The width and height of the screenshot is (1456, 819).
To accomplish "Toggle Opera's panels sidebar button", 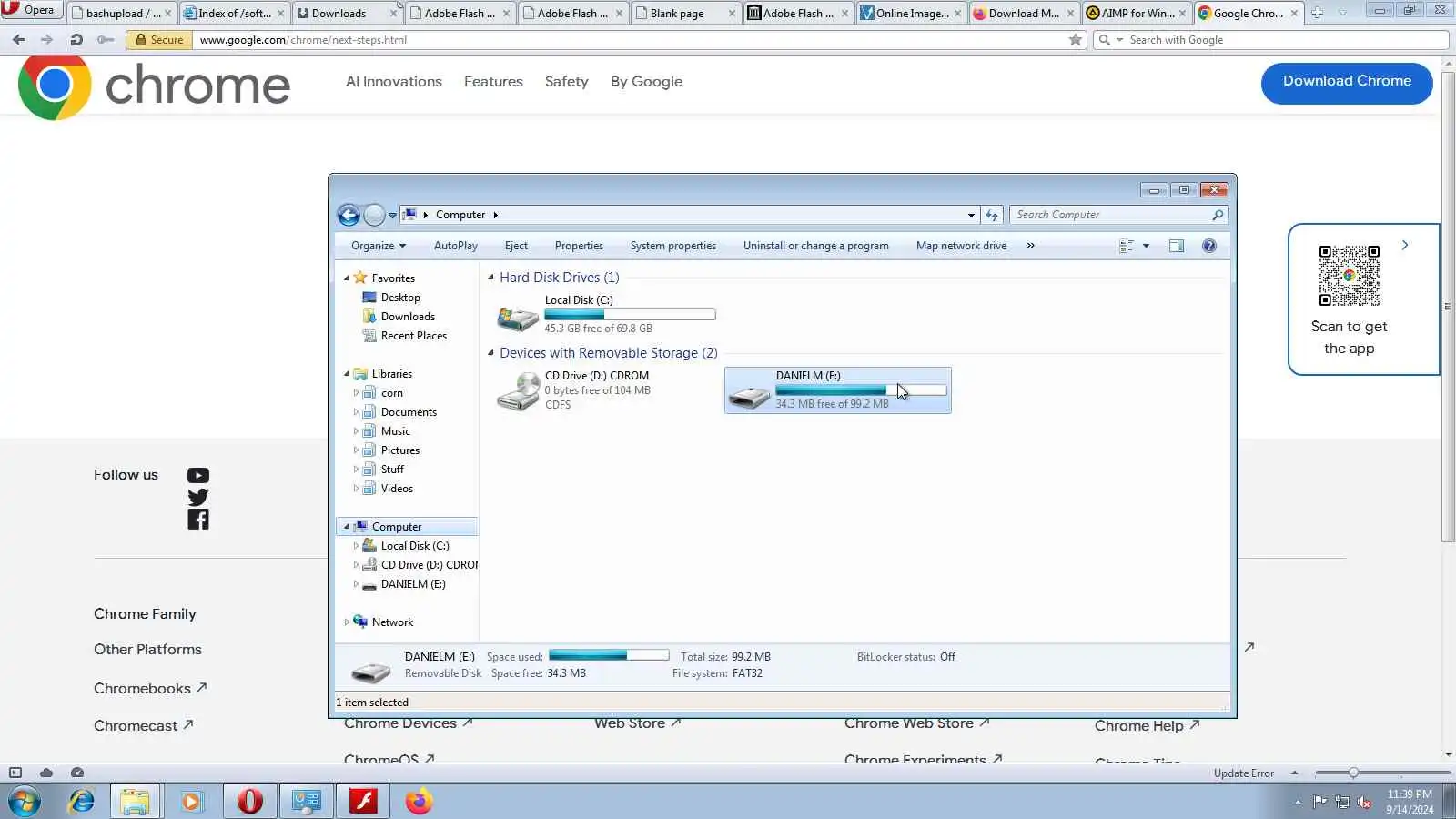I will (x=15, y=773).
